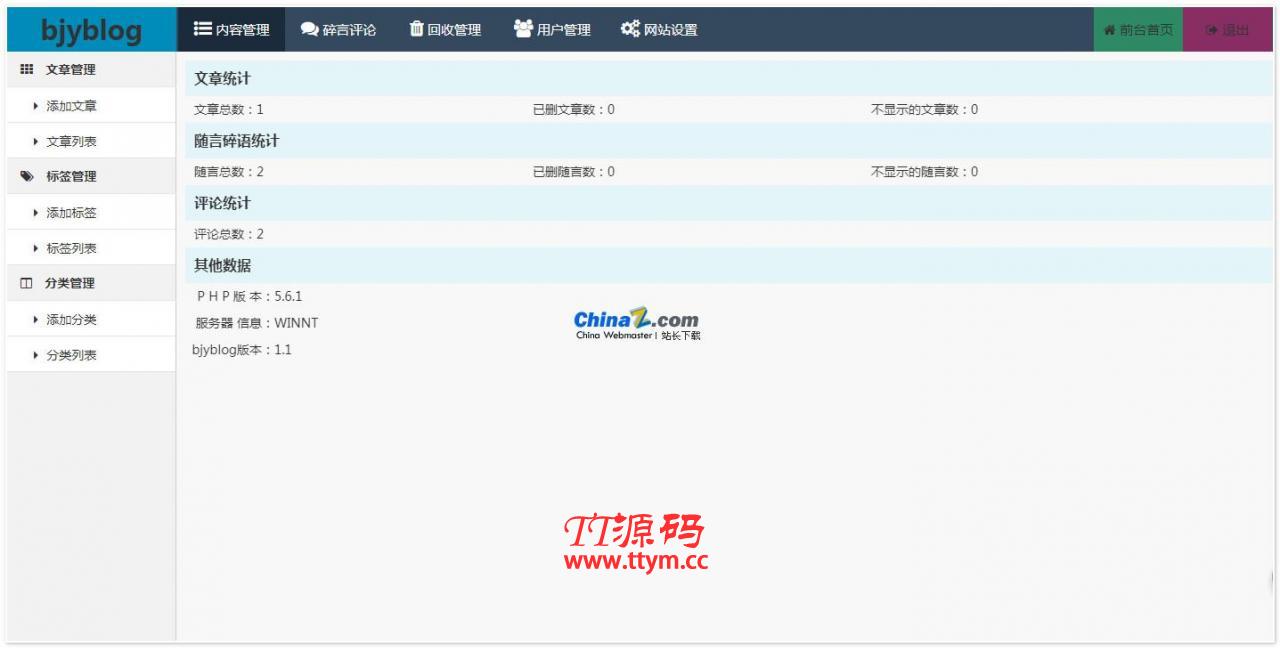Click the gears icon beside 网站设置
This screenshot has width=1280, height=648.
pyautogui.click(x=630, y=29)
